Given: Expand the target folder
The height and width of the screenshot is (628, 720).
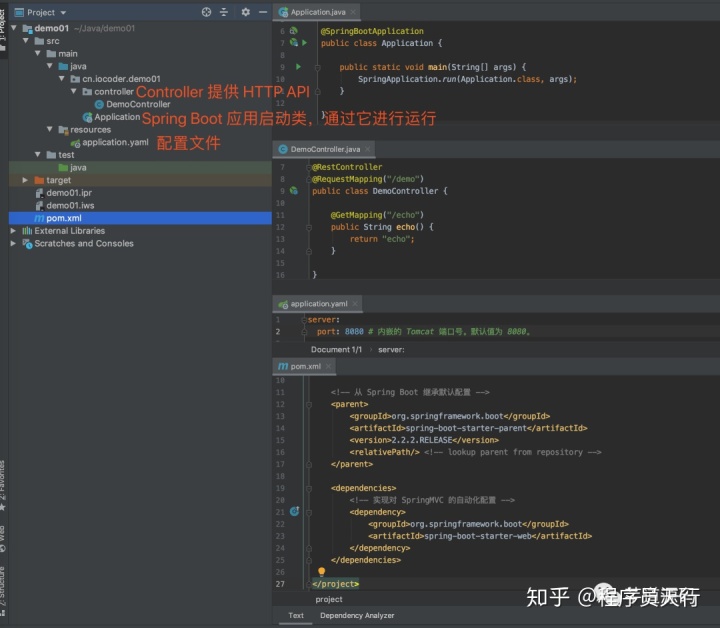Looking at the screenshot, I should click(x=25, y=180).
